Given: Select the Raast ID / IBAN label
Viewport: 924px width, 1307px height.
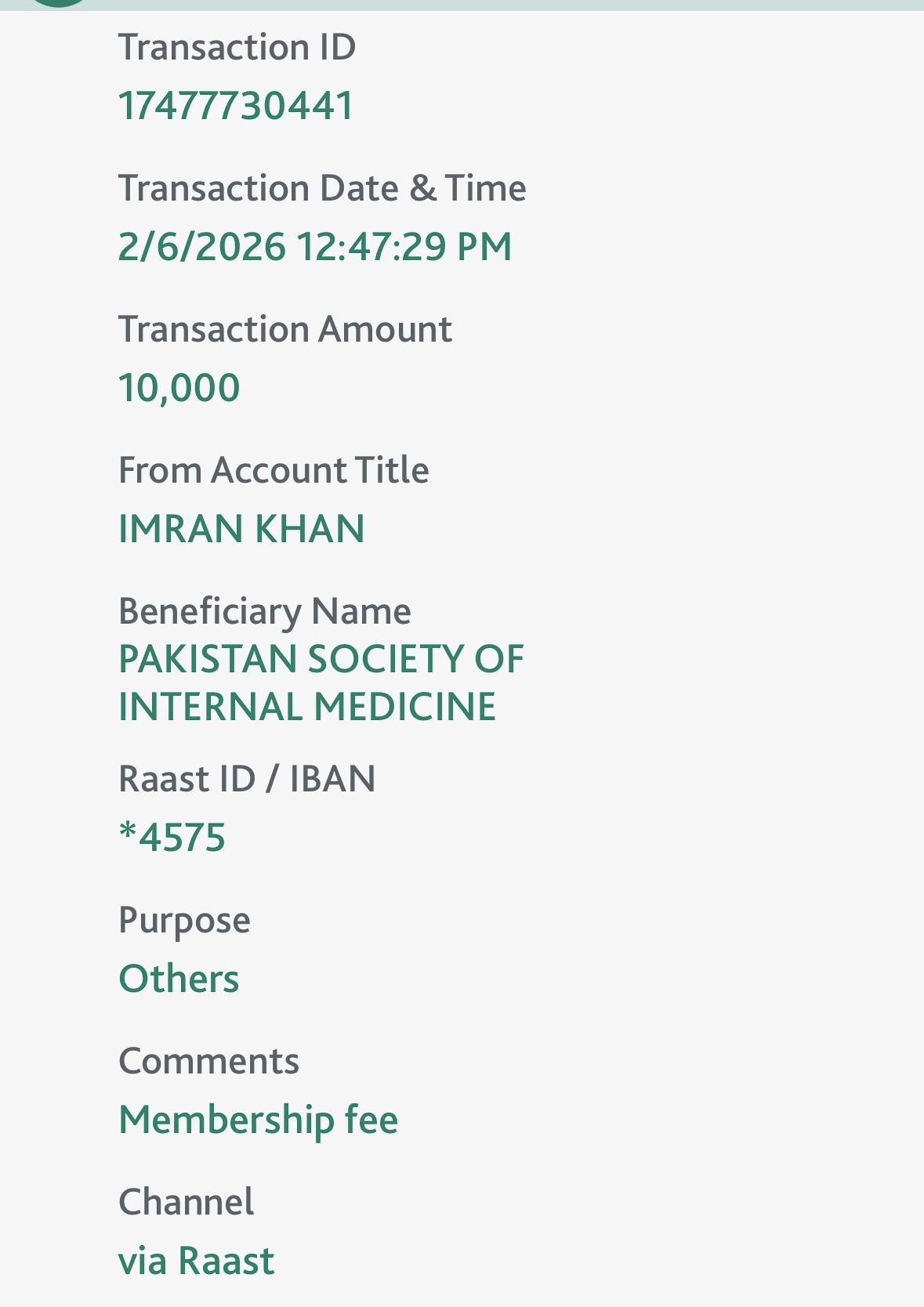Looking at the screenshot, I should click(x=247, y=779).
